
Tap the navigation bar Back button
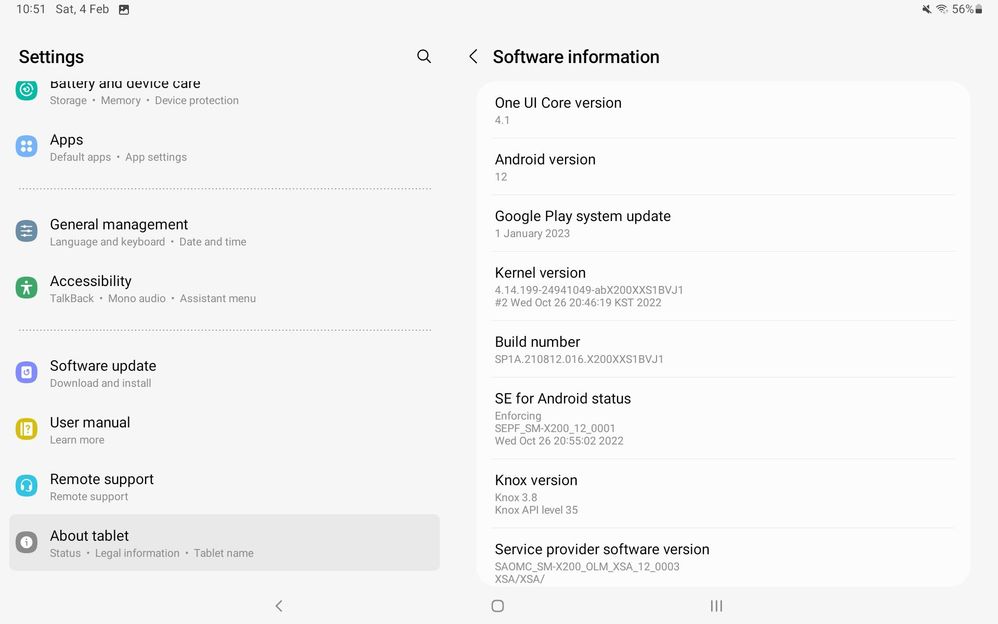coord(279,606)
